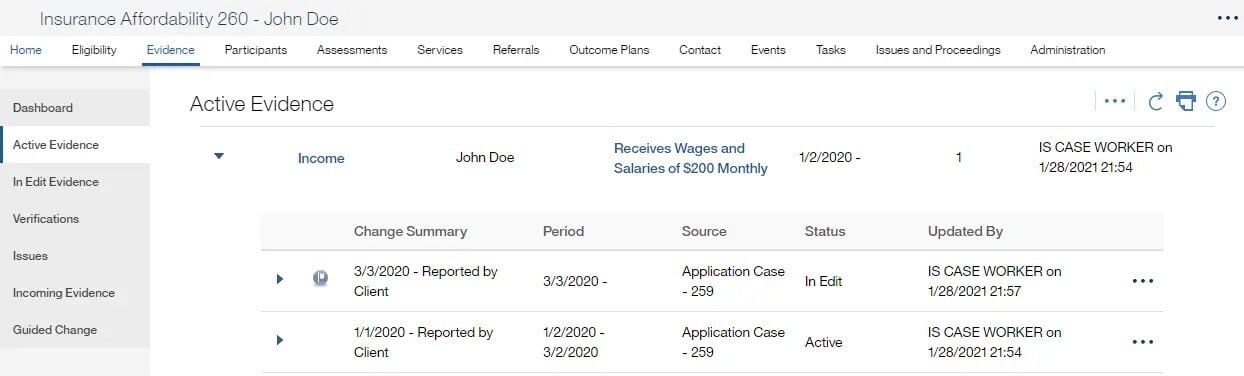Open the Issues and Proceedings tab

pyautogui.click(x=938, y=50)
